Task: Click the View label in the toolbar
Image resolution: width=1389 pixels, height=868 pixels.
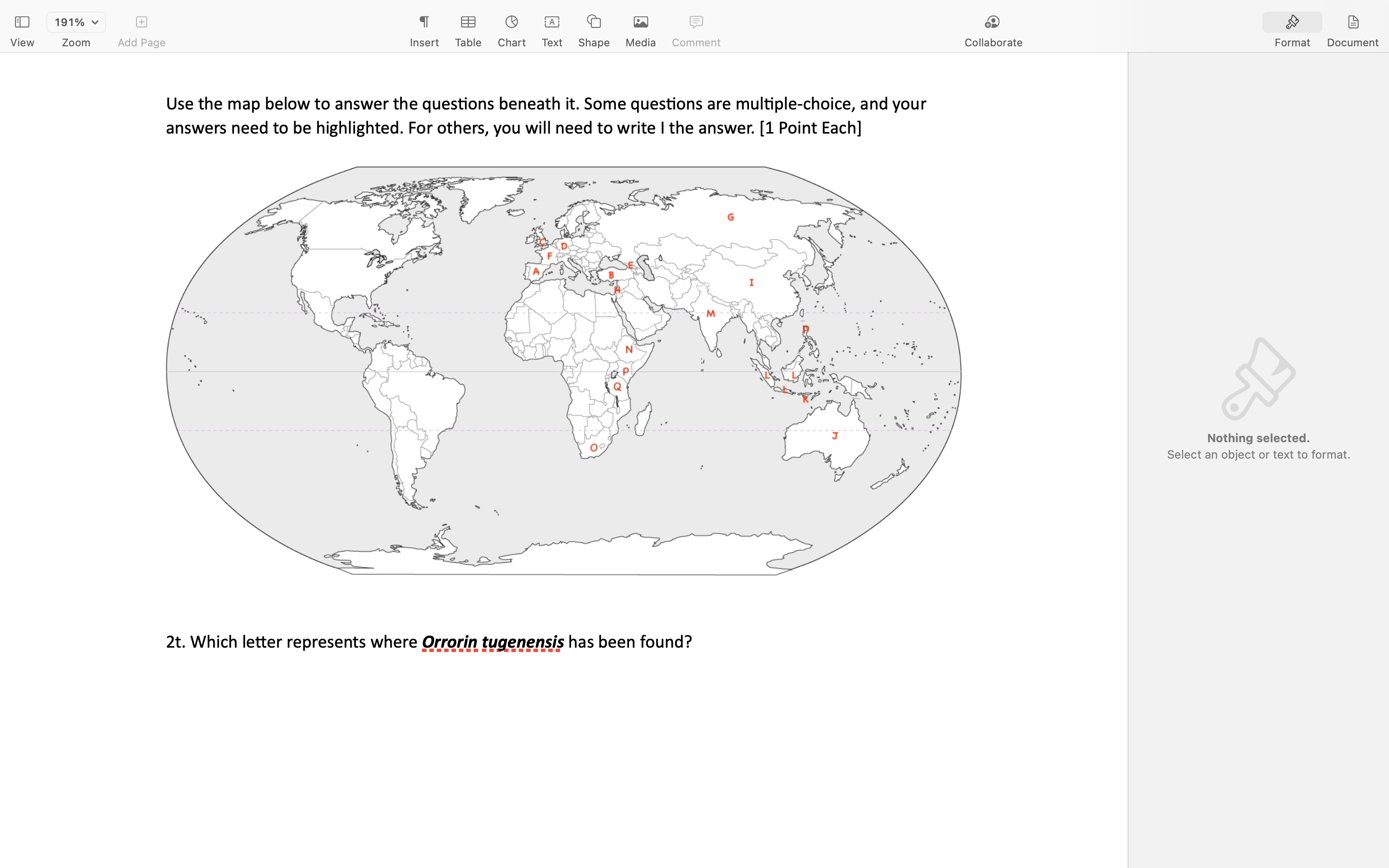Action: tap(22, 42)
